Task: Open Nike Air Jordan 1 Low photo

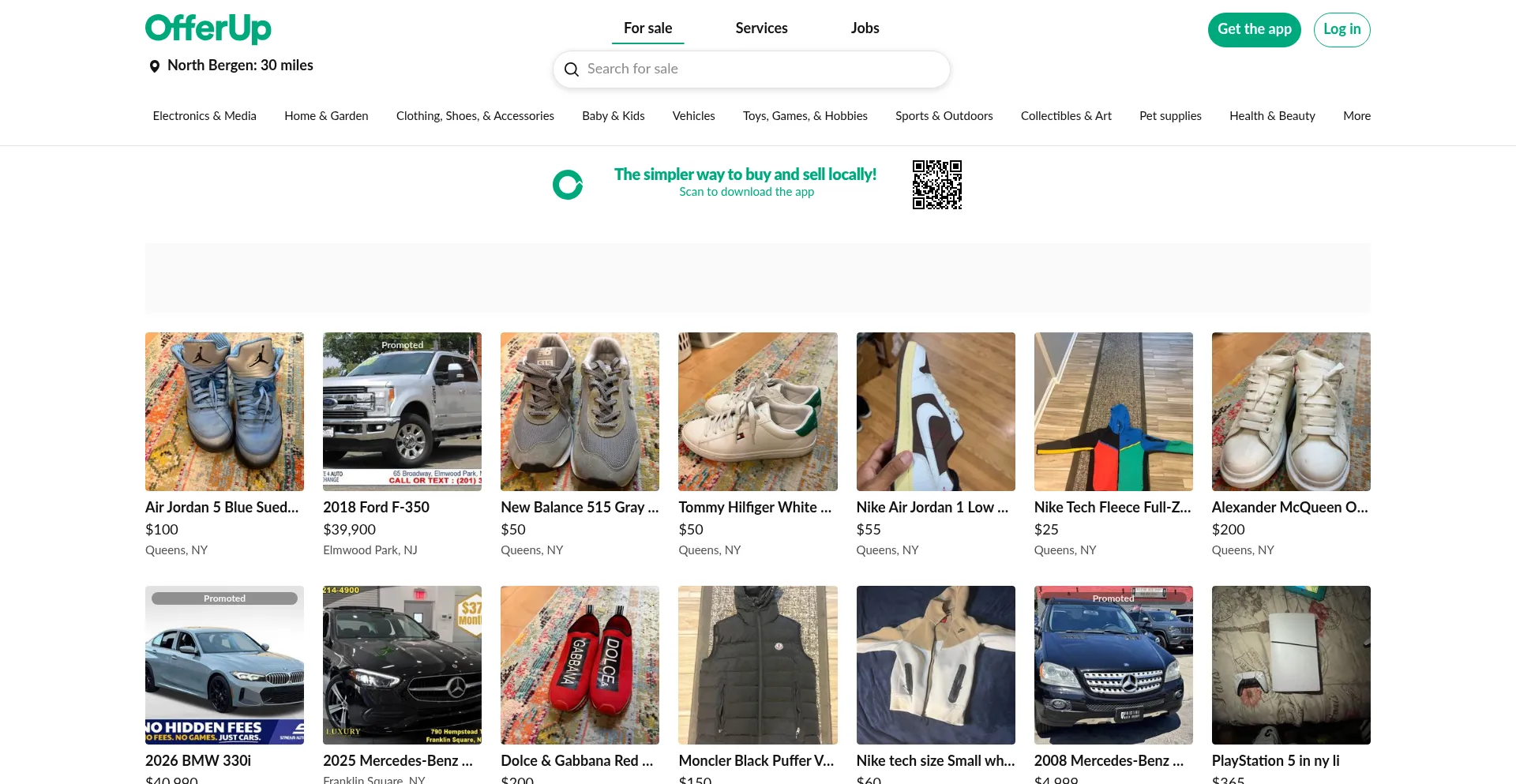Action: coord(936,411)
